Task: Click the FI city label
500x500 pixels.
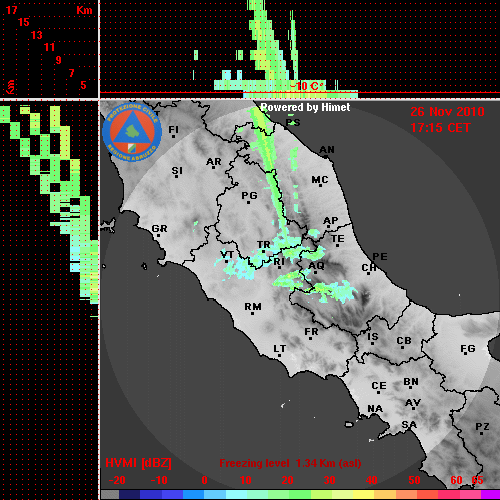Action: [x=174, y=129]
